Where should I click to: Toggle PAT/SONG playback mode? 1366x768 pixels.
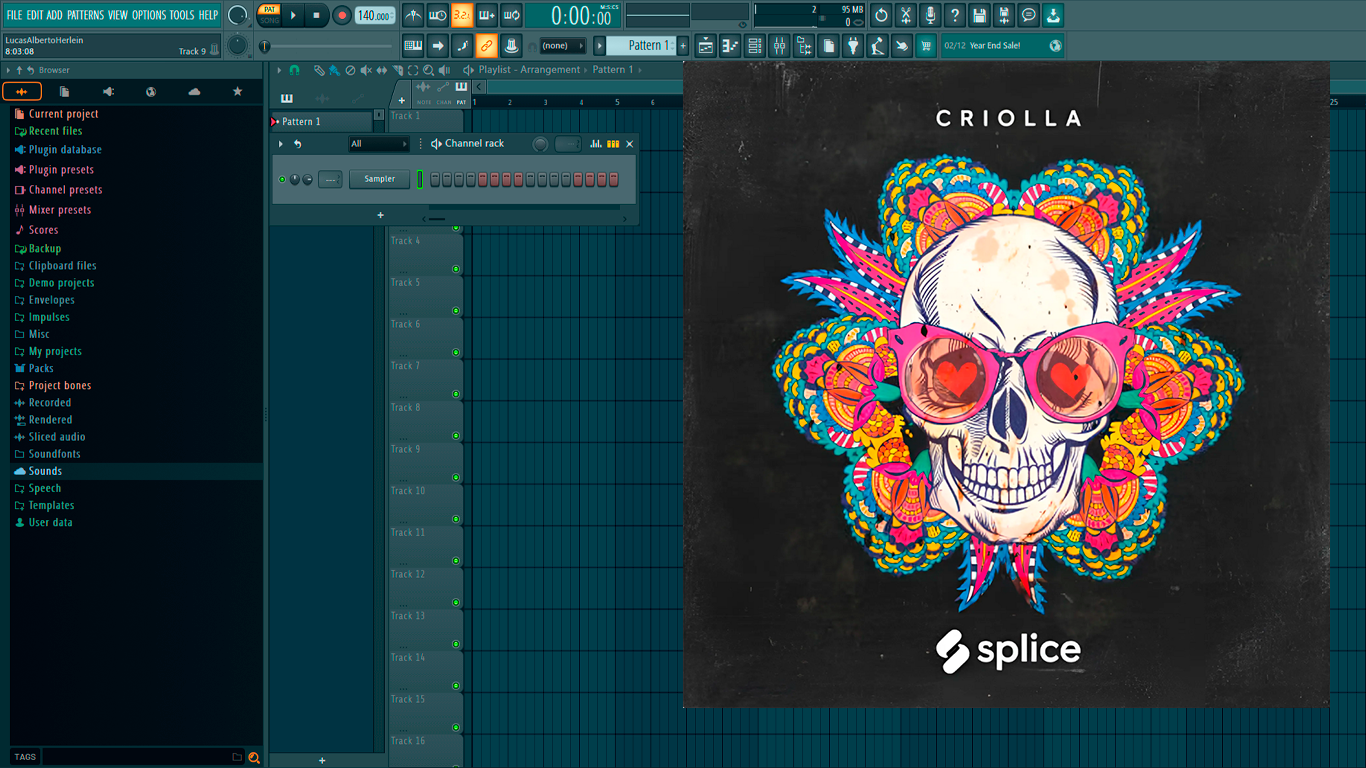(x=269, y=15)
